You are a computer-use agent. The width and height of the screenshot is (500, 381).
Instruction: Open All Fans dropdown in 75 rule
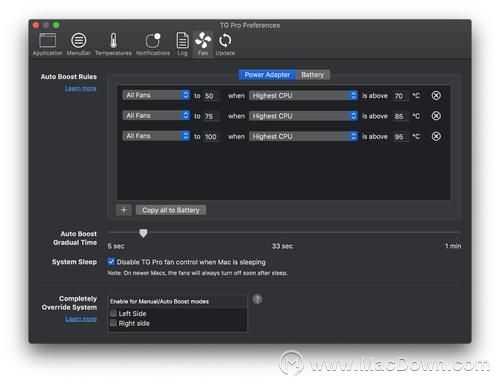point(156,116)
